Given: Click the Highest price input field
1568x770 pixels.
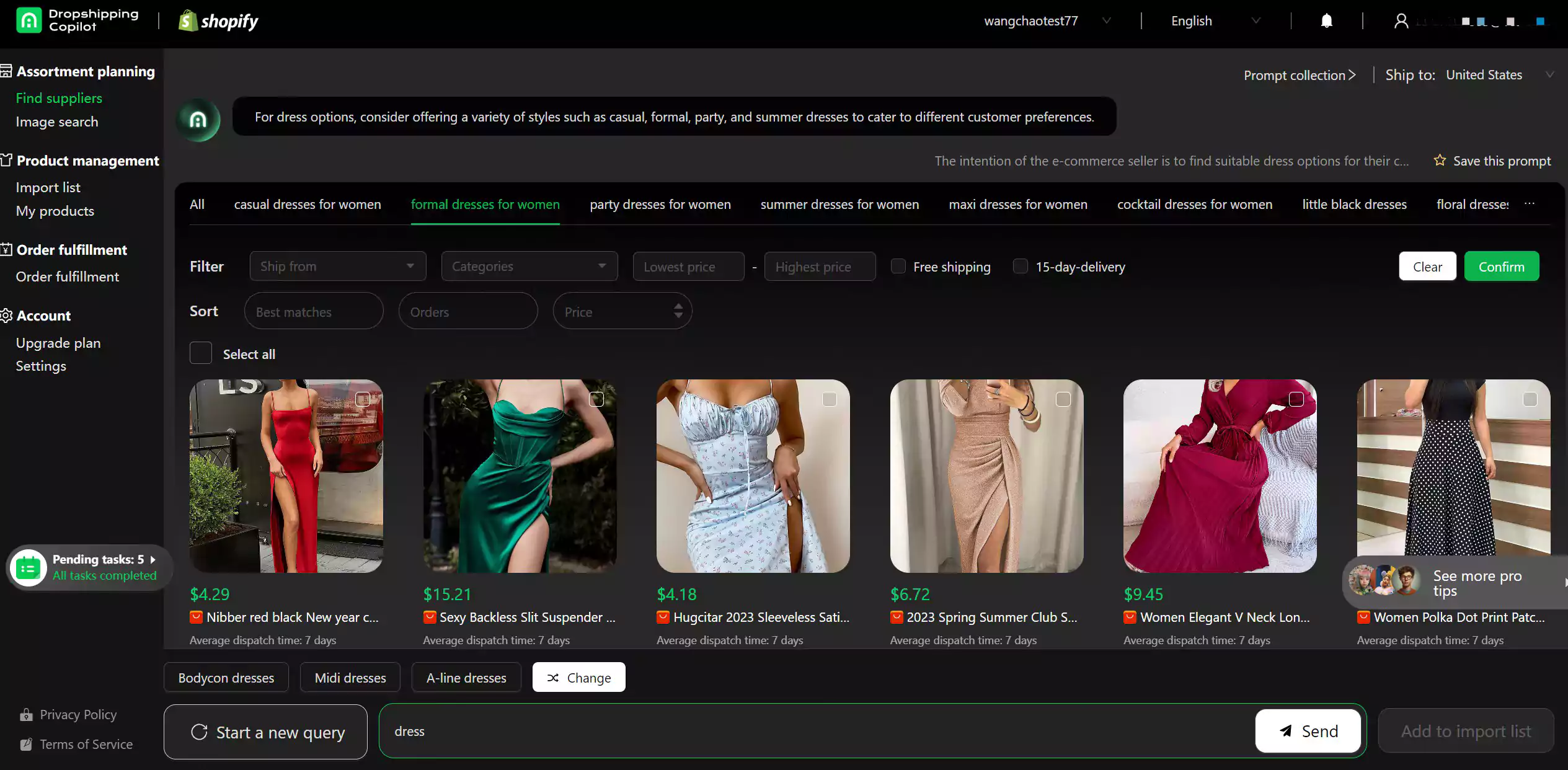Looking at the screenshot, I should point(820,267).
